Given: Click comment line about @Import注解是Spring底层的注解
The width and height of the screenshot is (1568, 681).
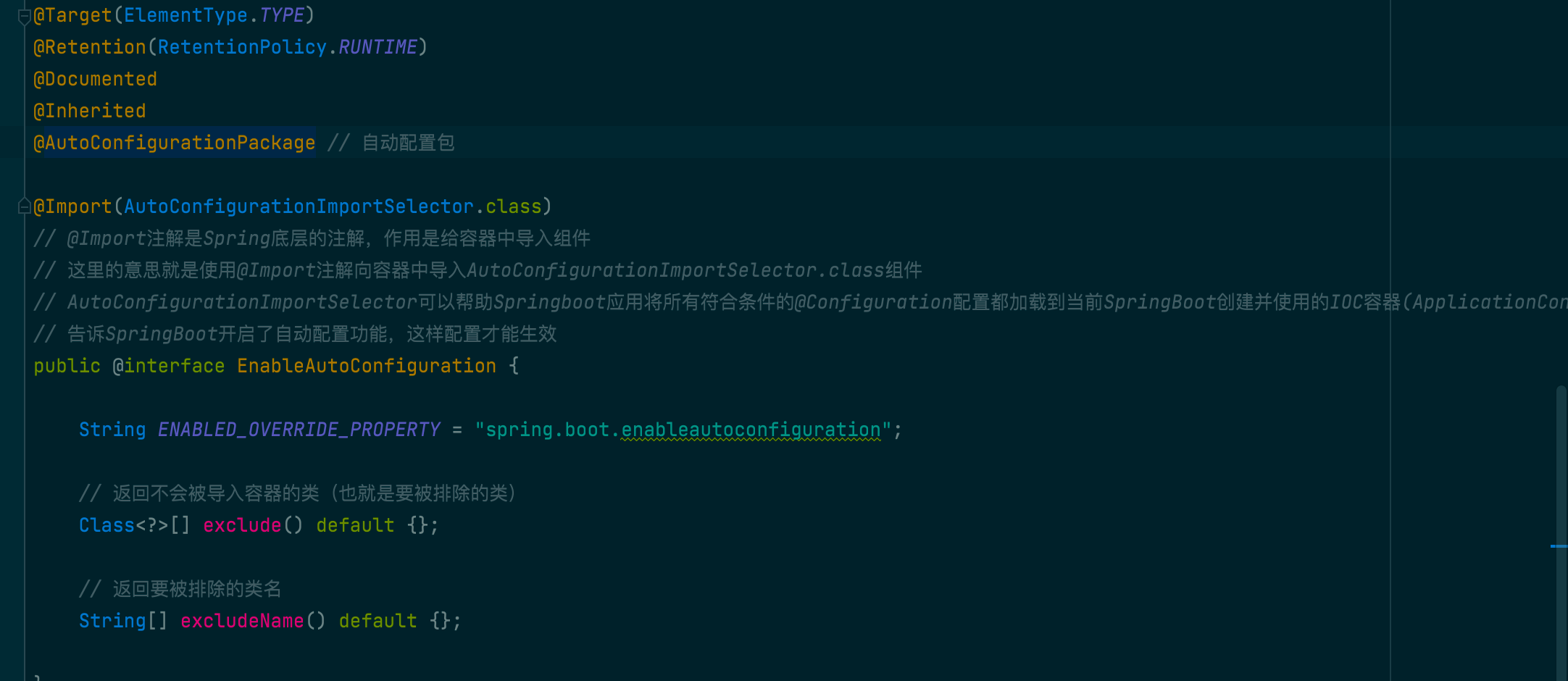Looking at the screenshot, I should [312, 238].
